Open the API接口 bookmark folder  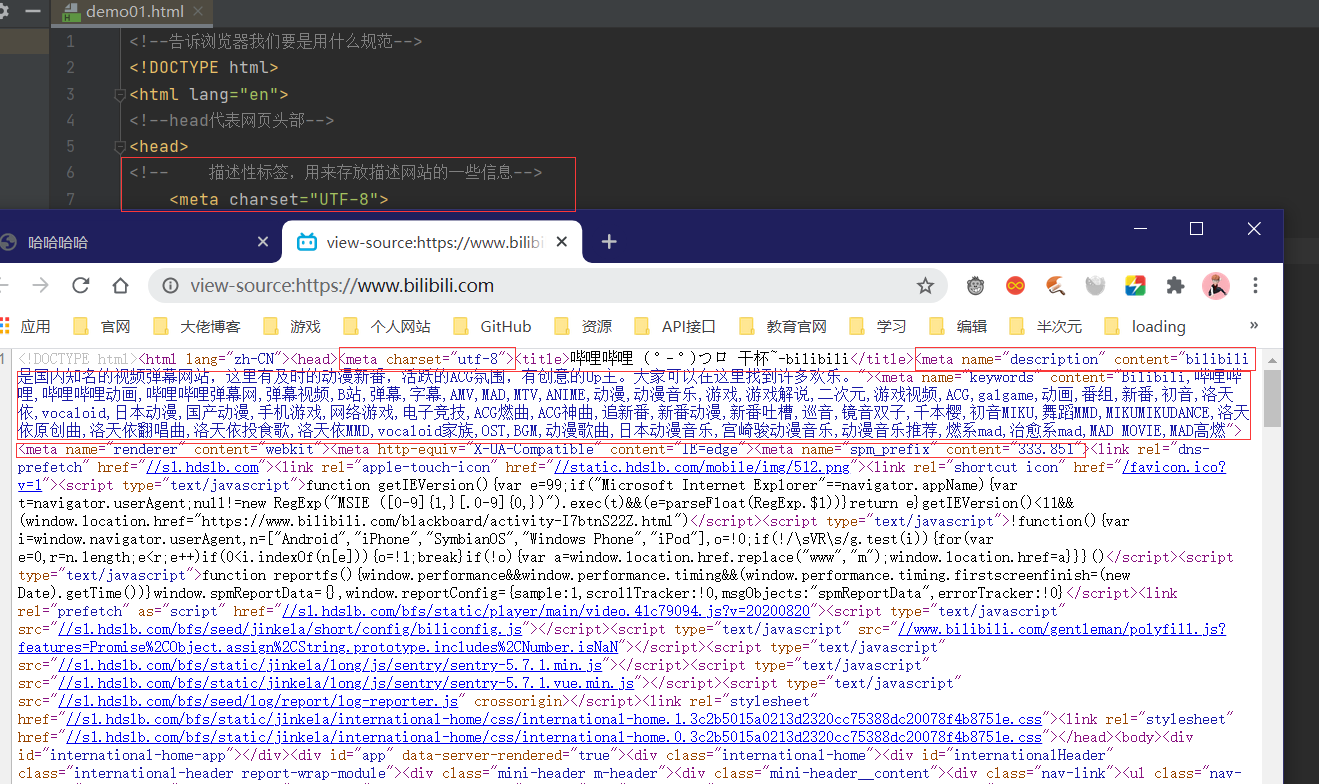(675, 326)
